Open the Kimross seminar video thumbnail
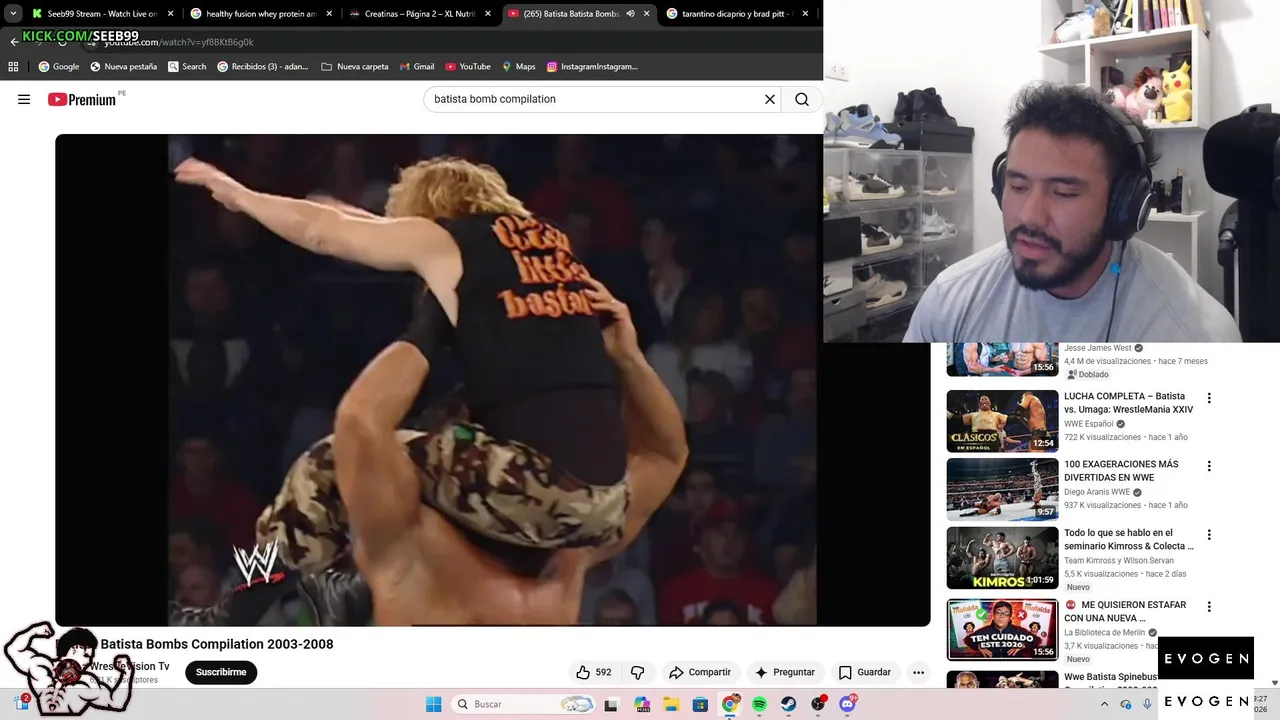 [x=1002, y=558]
